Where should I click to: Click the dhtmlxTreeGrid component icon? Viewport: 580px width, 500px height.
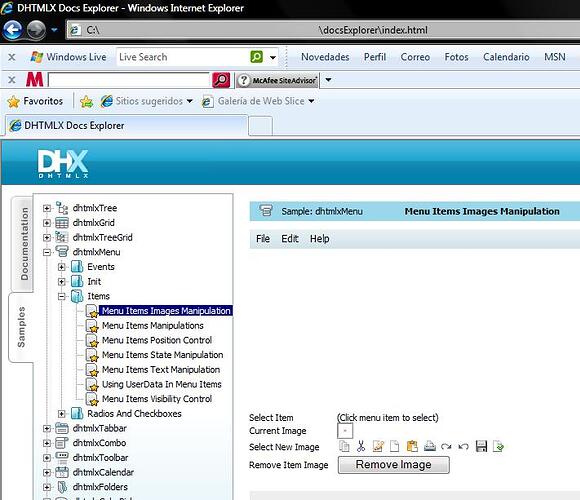coord(62,237)
